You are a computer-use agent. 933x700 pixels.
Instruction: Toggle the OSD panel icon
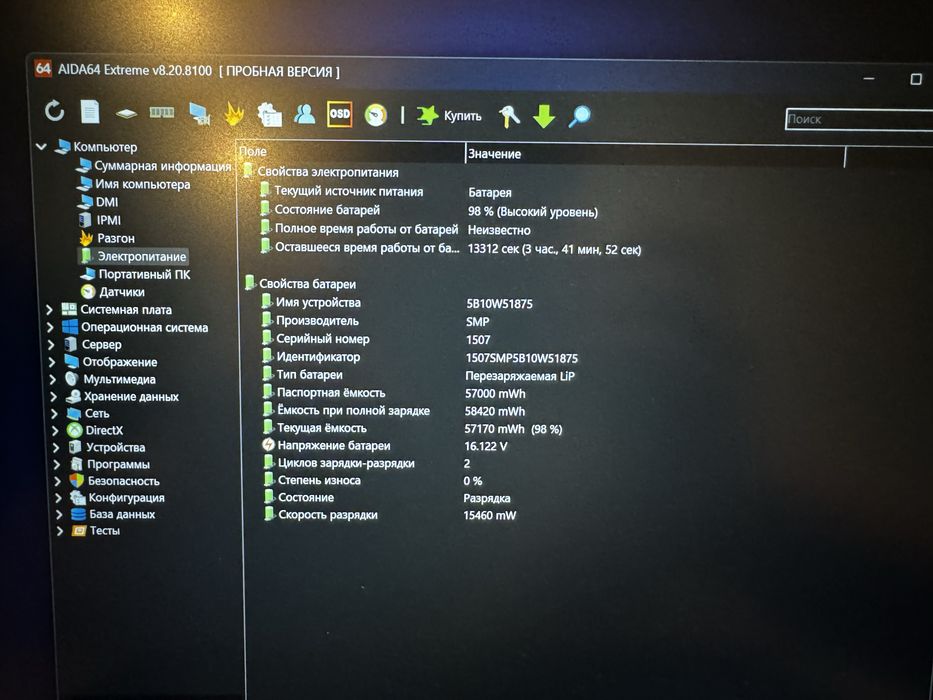coord(340,114)
